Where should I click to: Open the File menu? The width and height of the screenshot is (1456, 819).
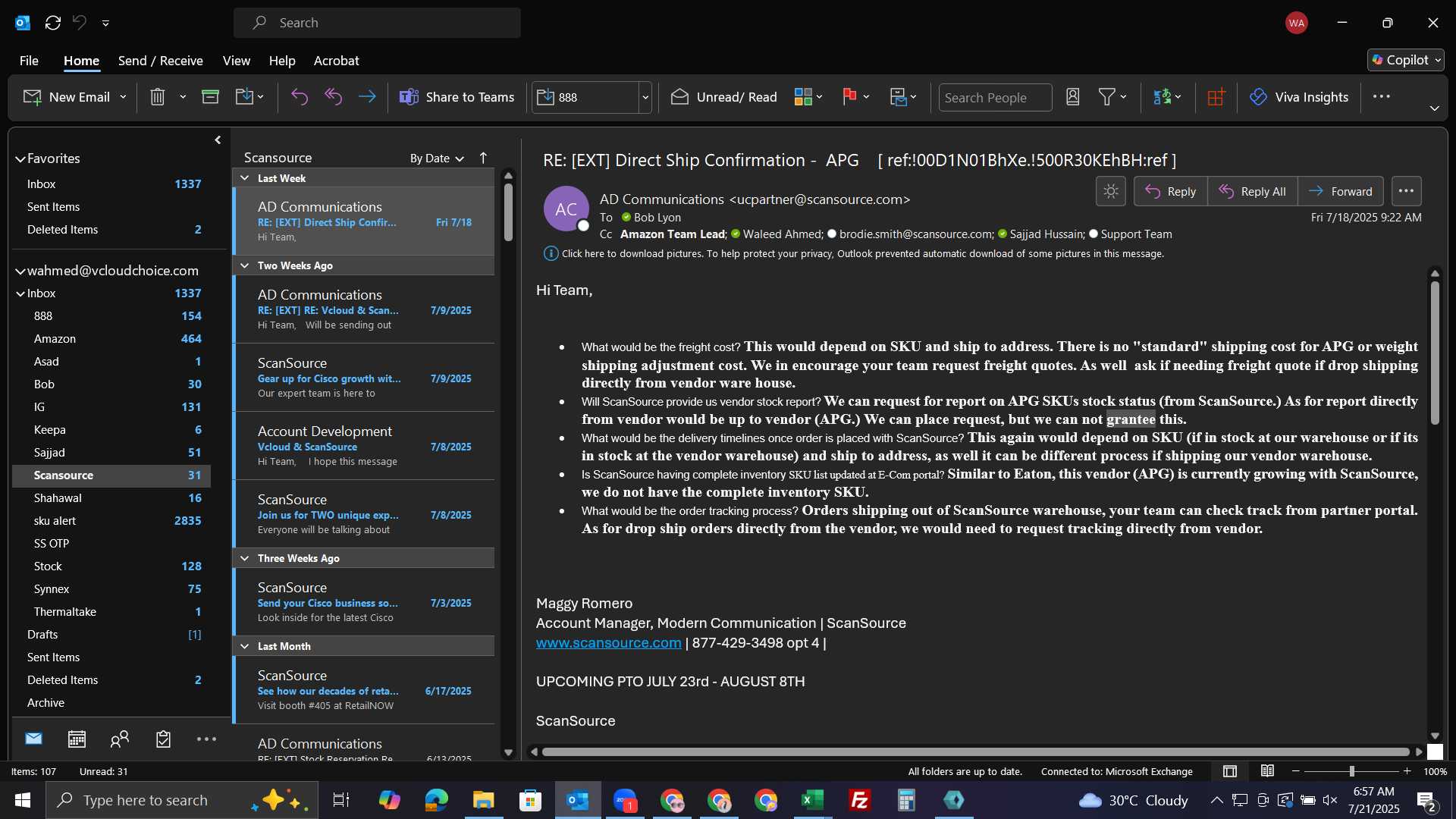click(29, 61)
